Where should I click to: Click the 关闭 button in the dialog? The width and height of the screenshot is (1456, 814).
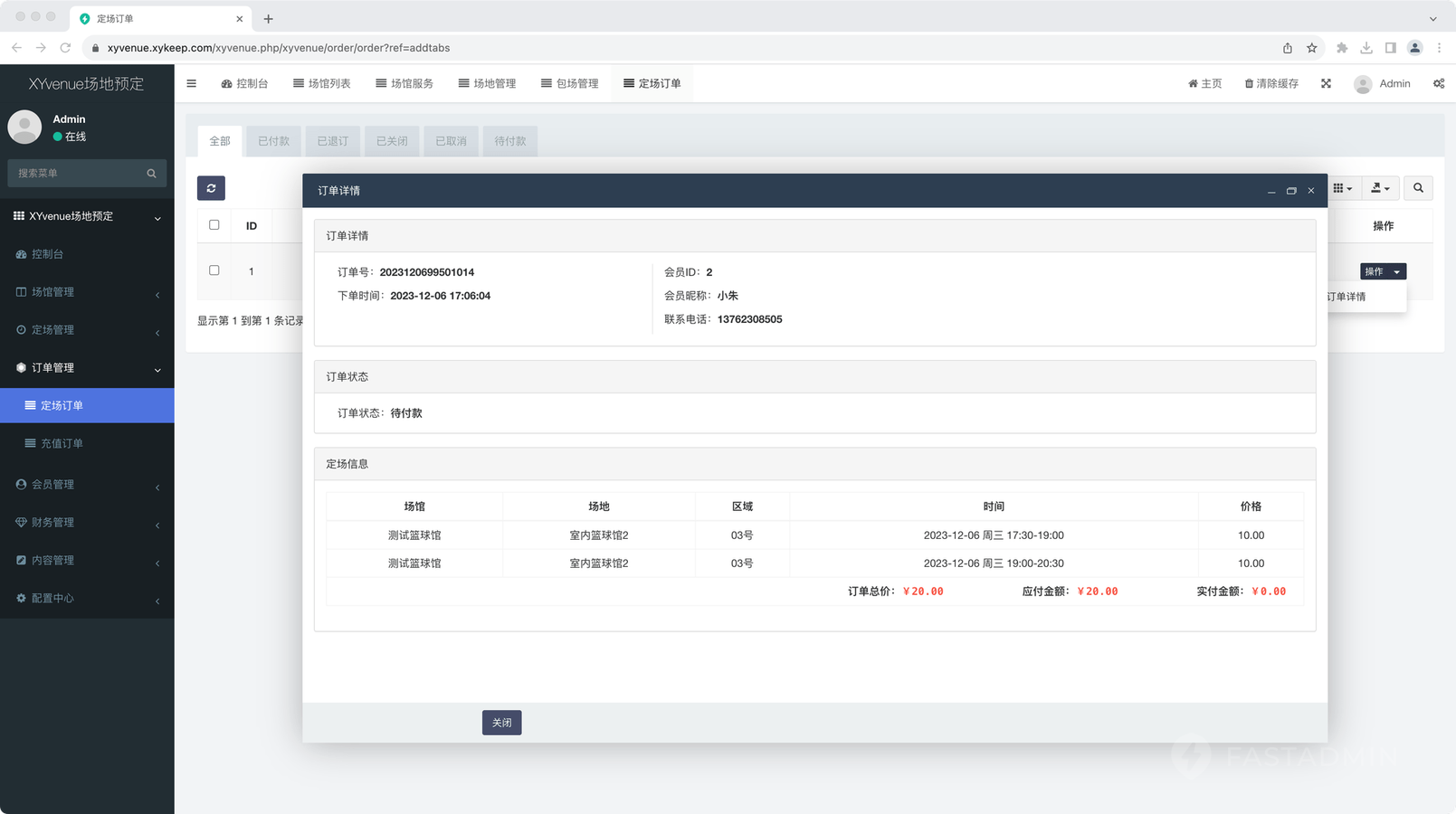tap(501, 723)
